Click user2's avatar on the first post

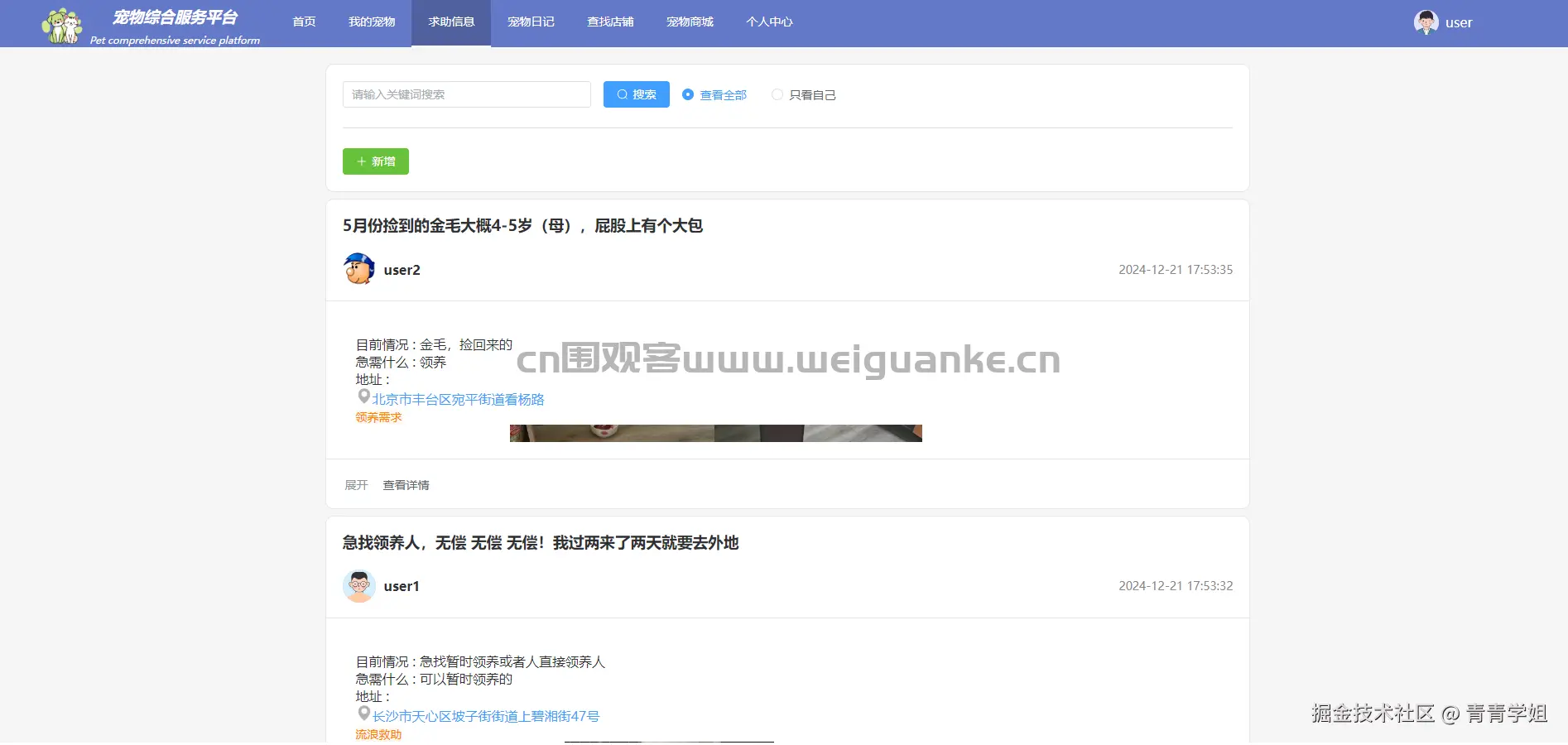point(358,269)
